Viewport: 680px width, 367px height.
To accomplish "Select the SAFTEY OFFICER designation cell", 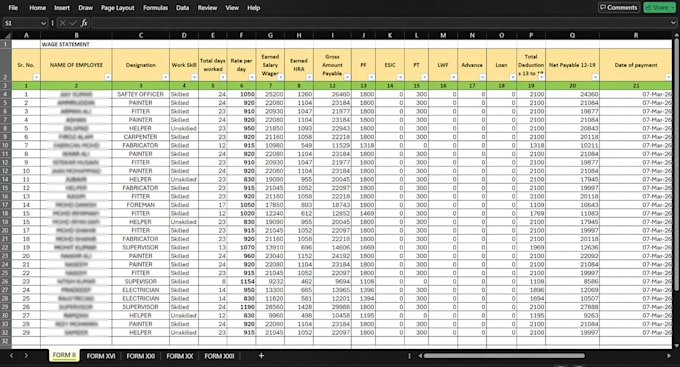I will pos(141,94).
